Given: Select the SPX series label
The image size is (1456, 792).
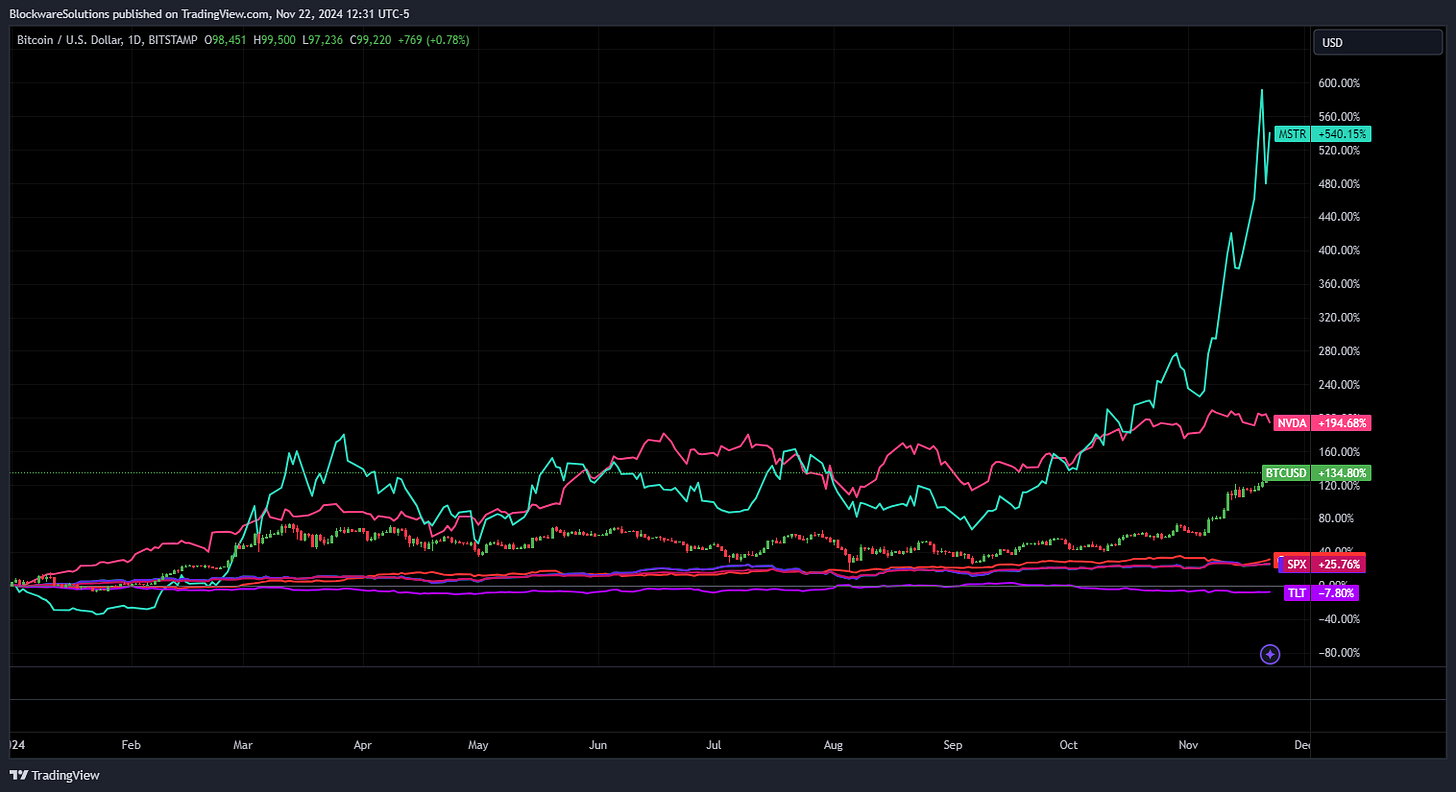Looking at the screenshot, I should (1296, 565).
